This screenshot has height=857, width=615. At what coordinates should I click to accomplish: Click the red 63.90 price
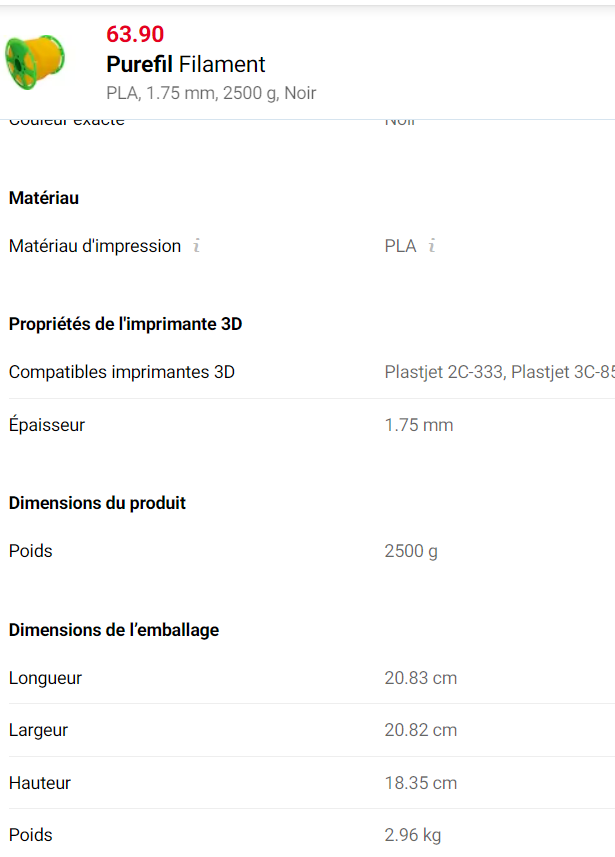coord(135,34)
